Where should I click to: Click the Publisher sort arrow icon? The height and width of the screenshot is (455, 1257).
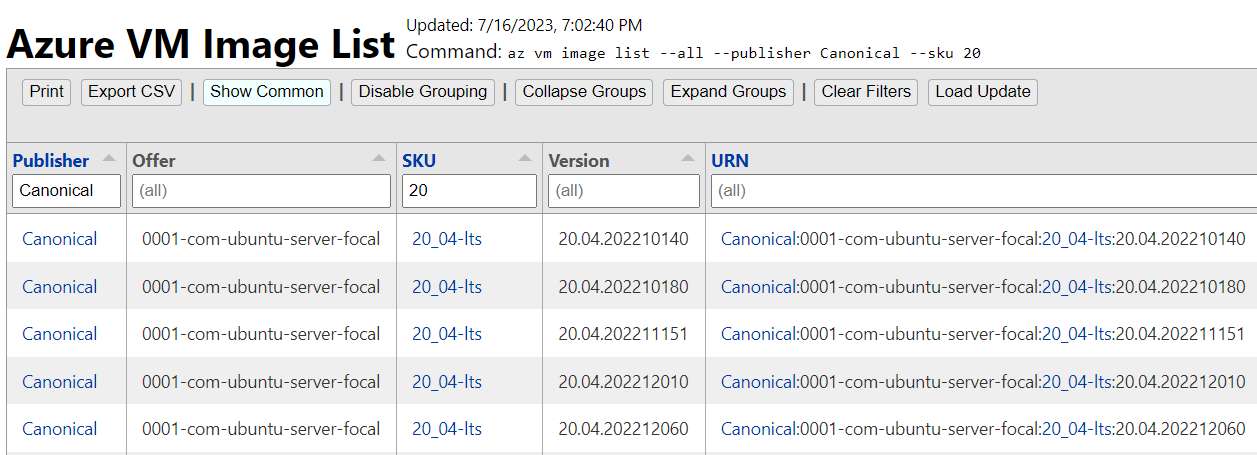109,159
